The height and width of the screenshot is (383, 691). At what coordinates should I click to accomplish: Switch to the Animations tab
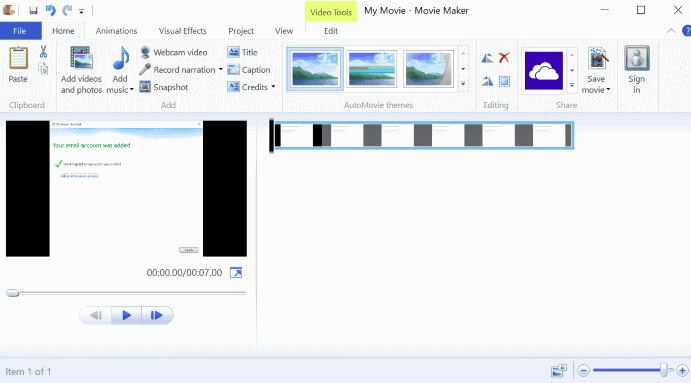pyautogui.click(x=116, y=31)
